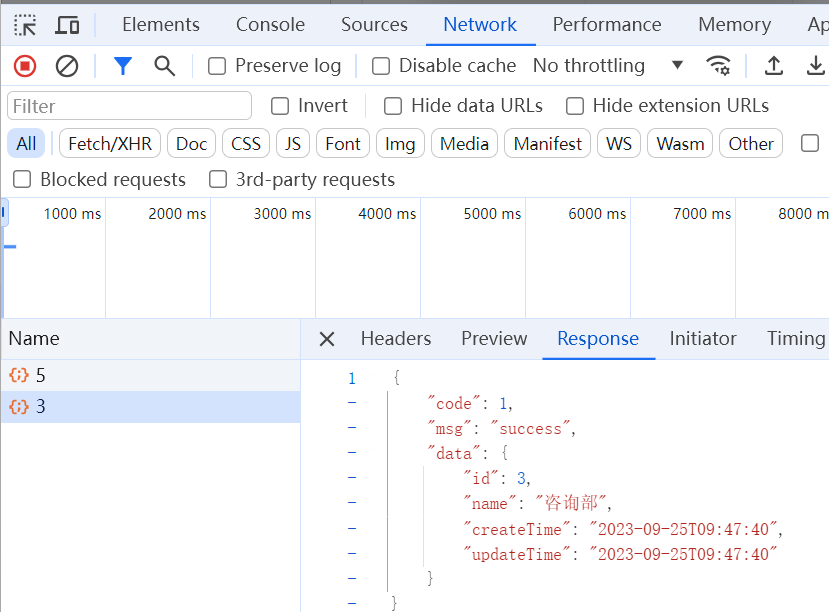This screenshot has width=829, height=612.
Task: Filter by Media requests
Action: [464, 144]
